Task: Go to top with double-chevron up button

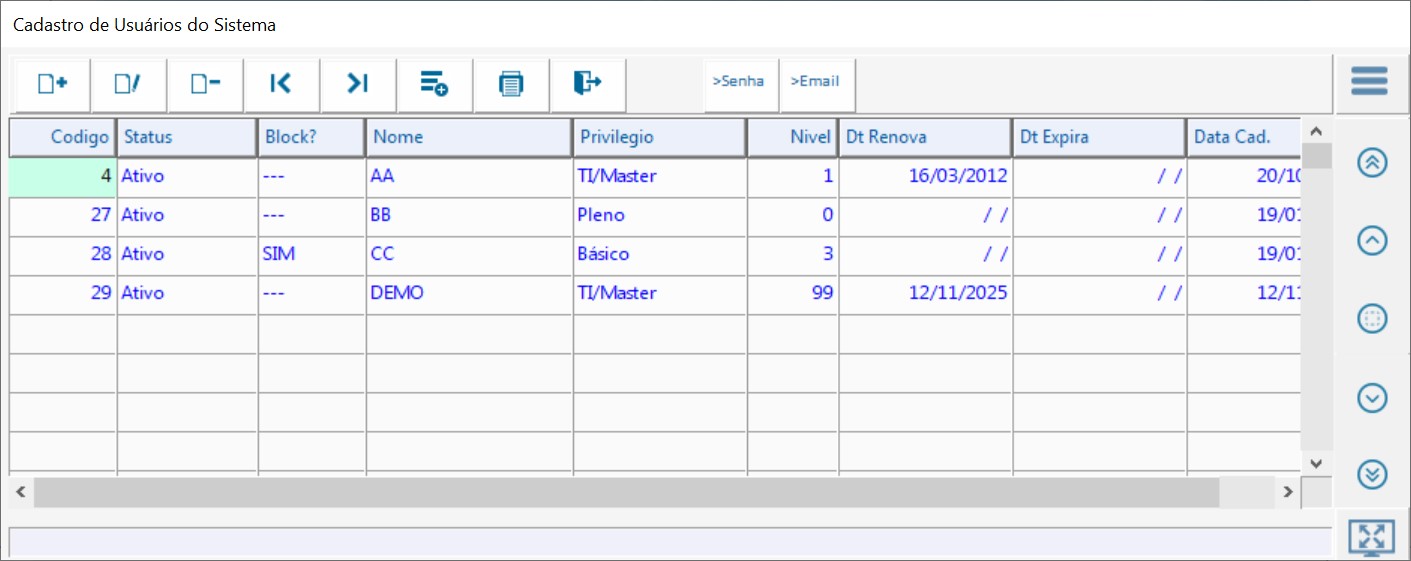Action: [x=1372, y=162]
